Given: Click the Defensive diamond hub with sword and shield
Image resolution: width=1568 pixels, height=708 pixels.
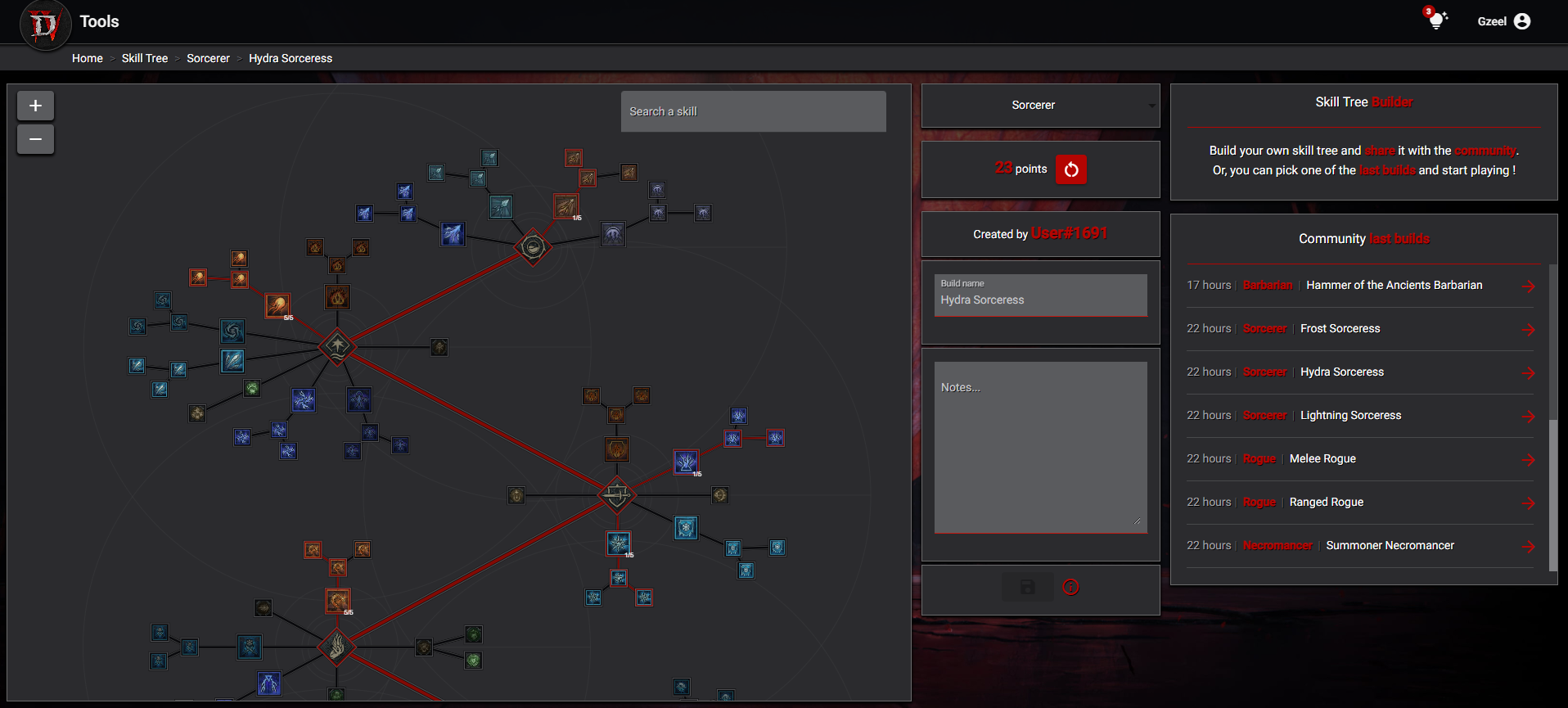Looking at the screenshot, I should 617,494.
